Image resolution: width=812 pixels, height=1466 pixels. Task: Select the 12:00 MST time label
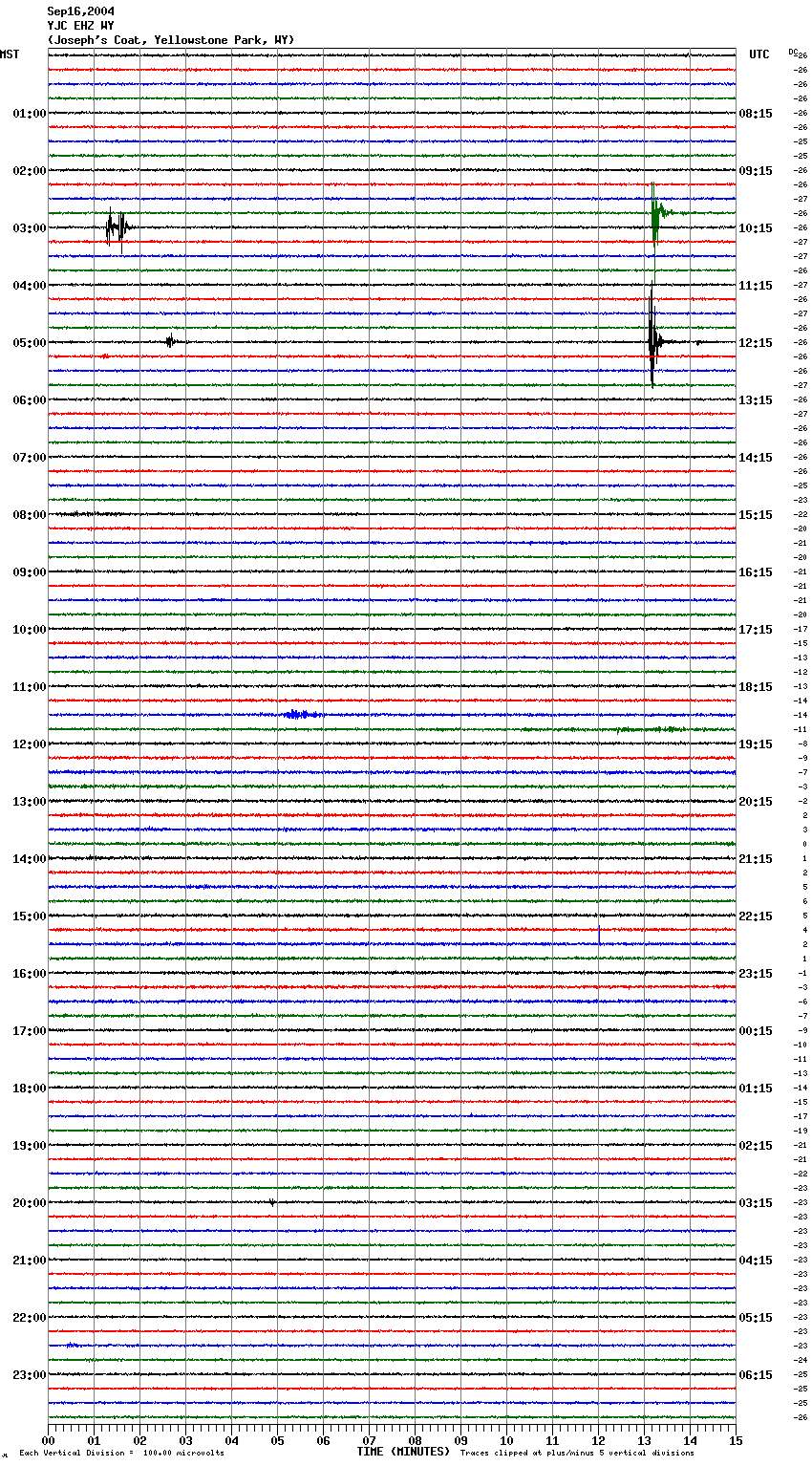[x=29, y=744]
